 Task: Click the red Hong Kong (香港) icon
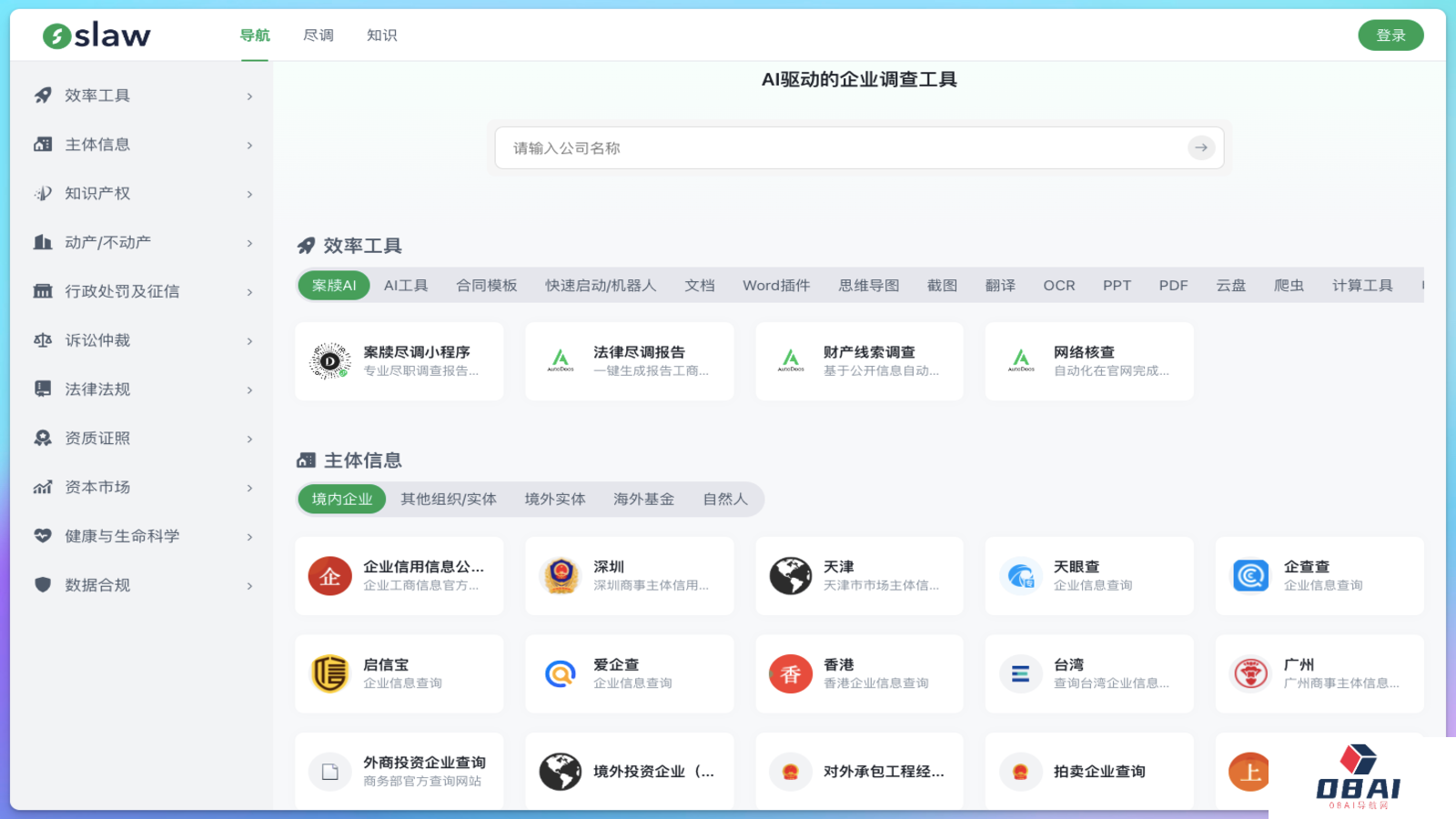790,674
